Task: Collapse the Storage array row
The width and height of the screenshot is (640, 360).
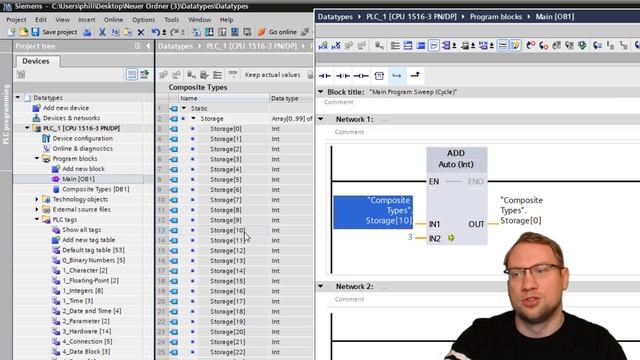Action: coord(193,118)
